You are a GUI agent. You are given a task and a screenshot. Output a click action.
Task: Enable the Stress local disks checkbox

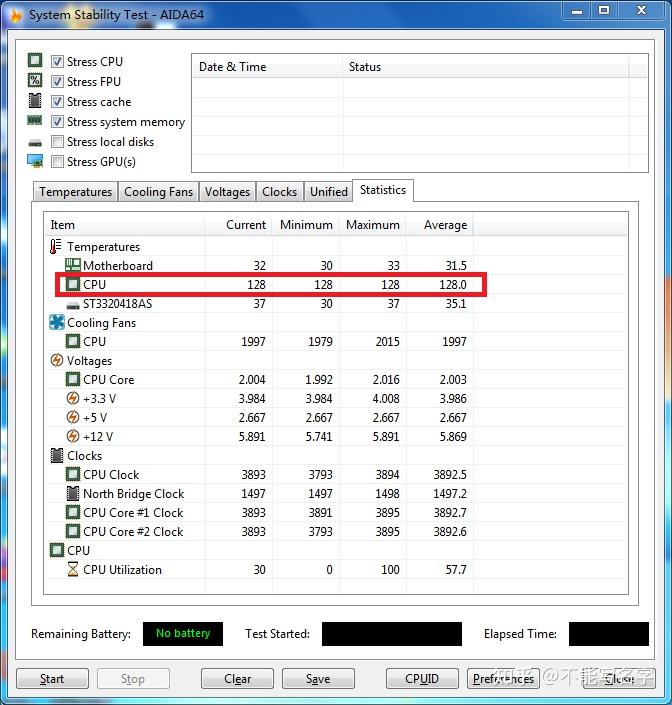click(57, 142)
